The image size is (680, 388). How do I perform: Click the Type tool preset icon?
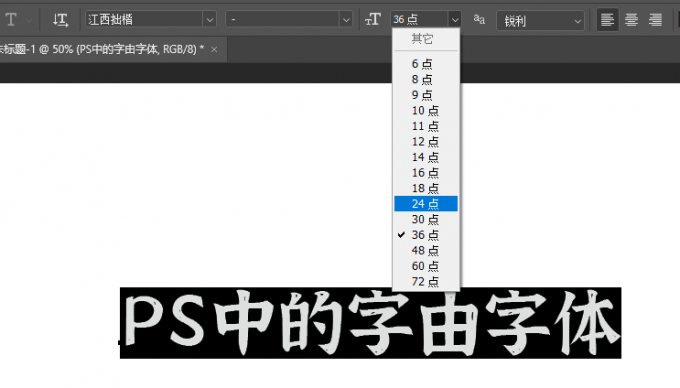[11, 20]
